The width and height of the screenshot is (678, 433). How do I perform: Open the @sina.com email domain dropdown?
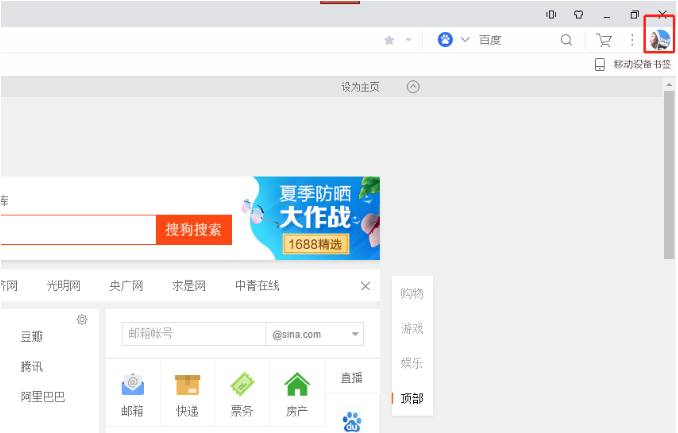tap(356, 335)
